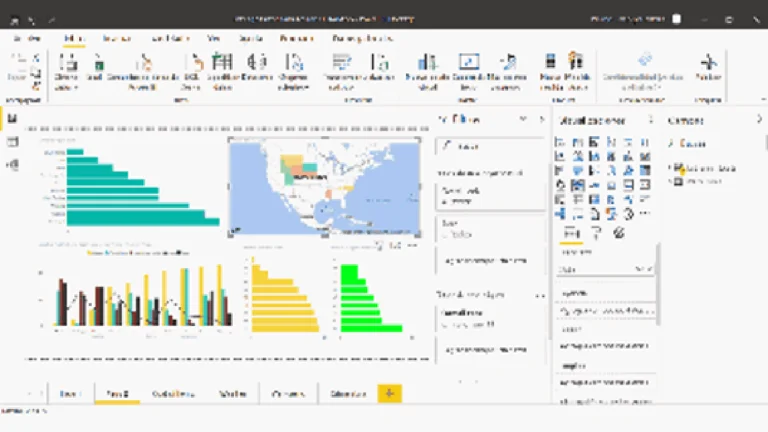This screenshot has width=768, height=432.
Task: Select the stacked bar chart visualization icon
Action: (x=560, y=142)
